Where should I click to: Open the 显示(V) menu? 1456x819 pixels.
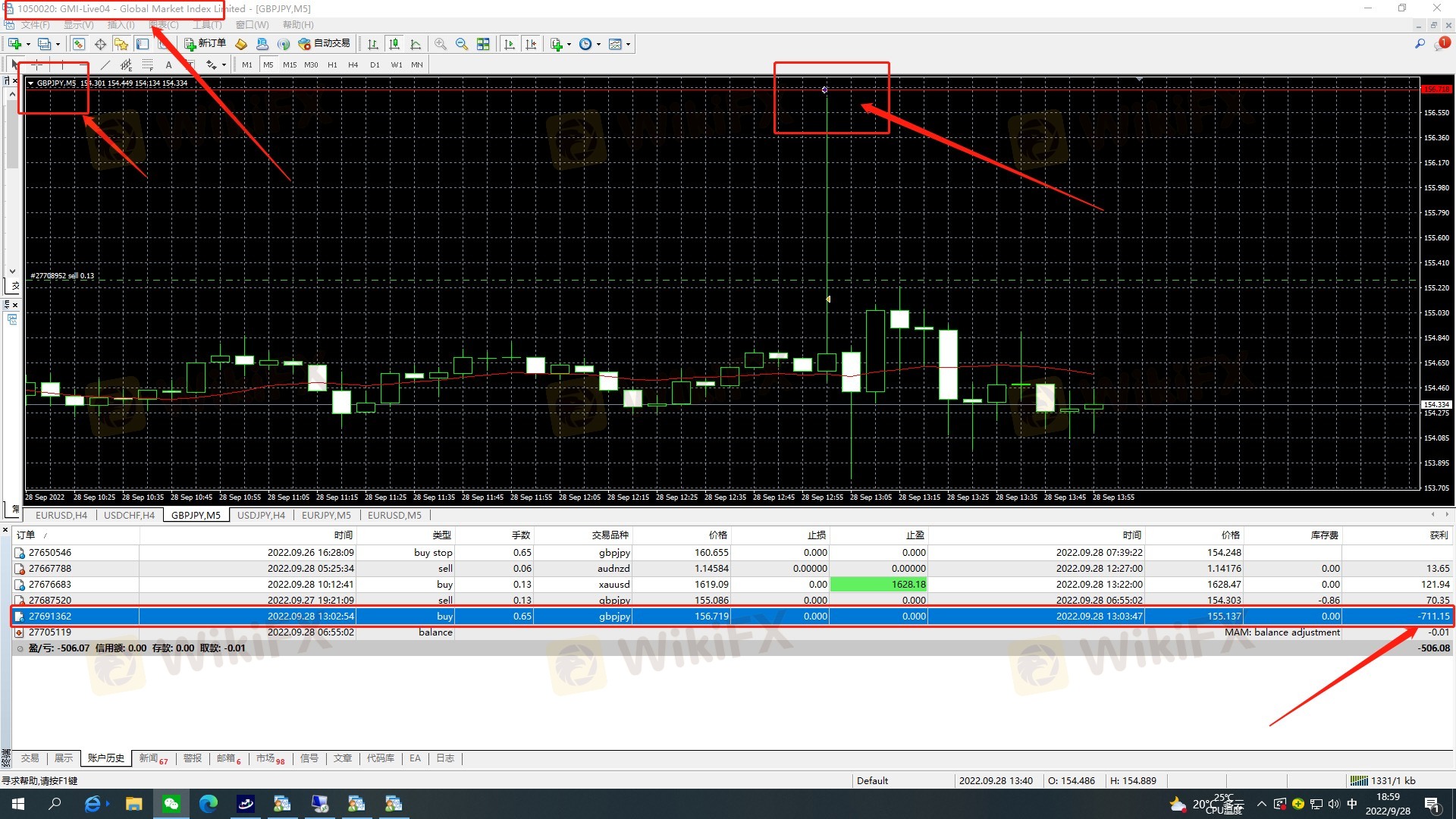(78, 25)
